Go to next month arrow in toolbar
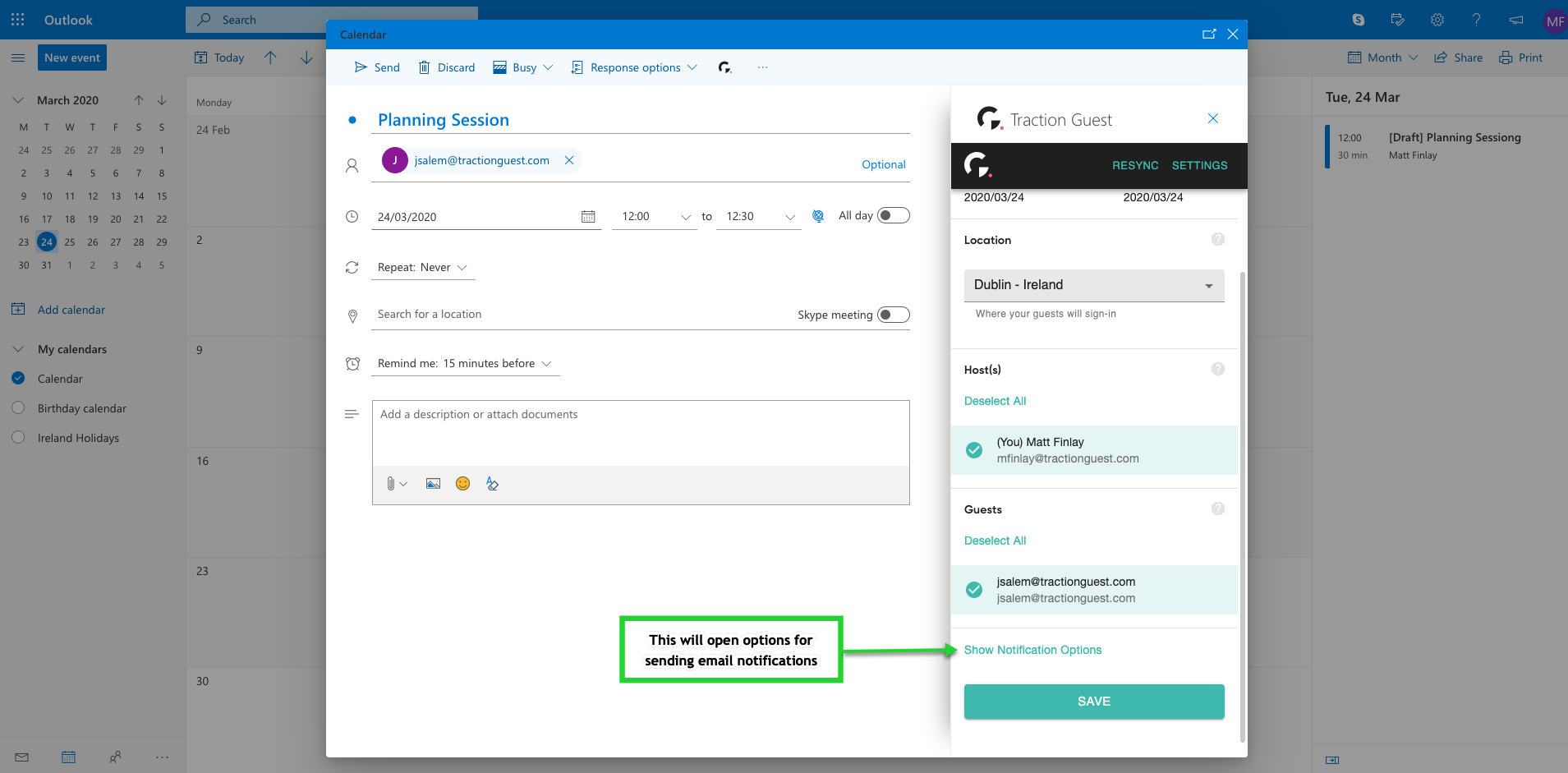Image resolution: width=1568 pixels, height=773 pixels. click(x=306, y=58)
